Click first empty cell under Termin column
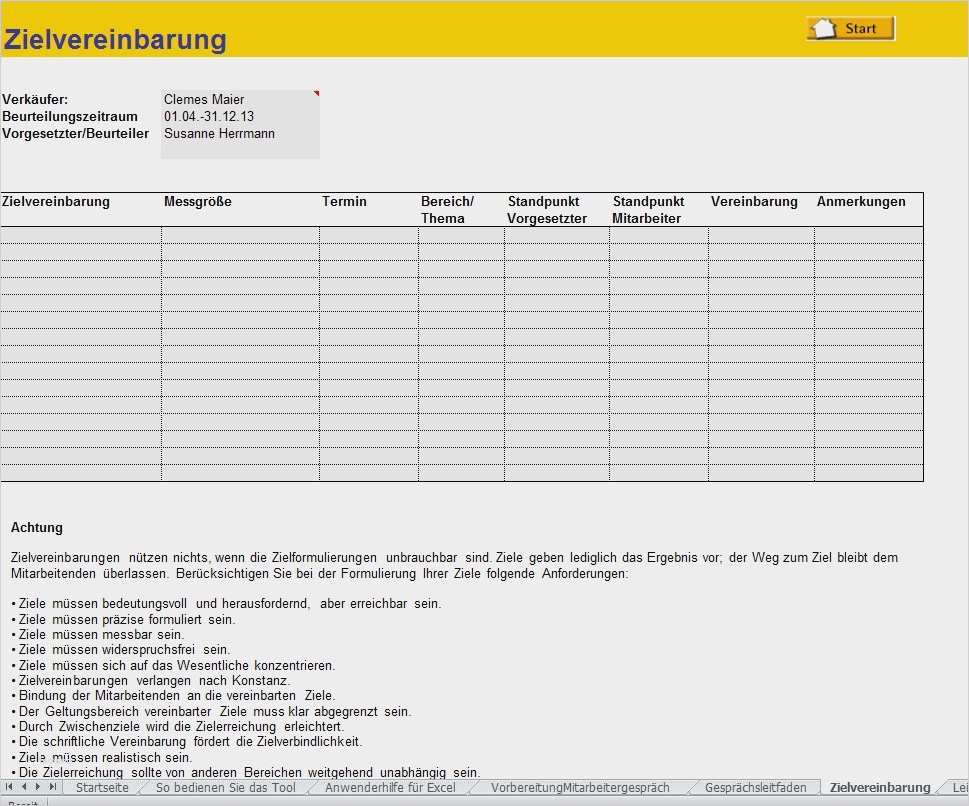Viewport: 969px width, 806px height. 369,235
